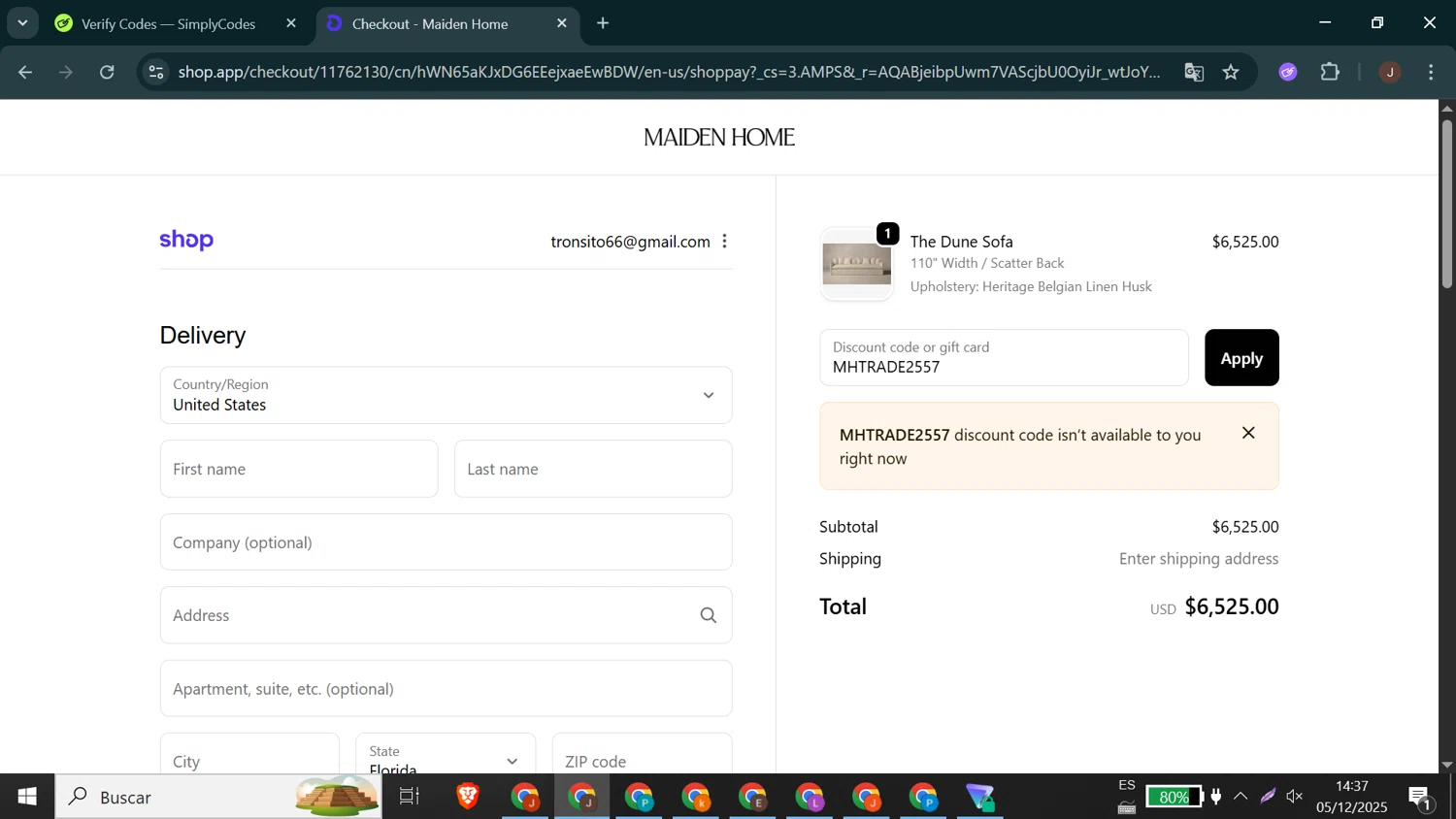Open the Extensions puzzle menu
1456x819 pixels.
coord(1330,72)
